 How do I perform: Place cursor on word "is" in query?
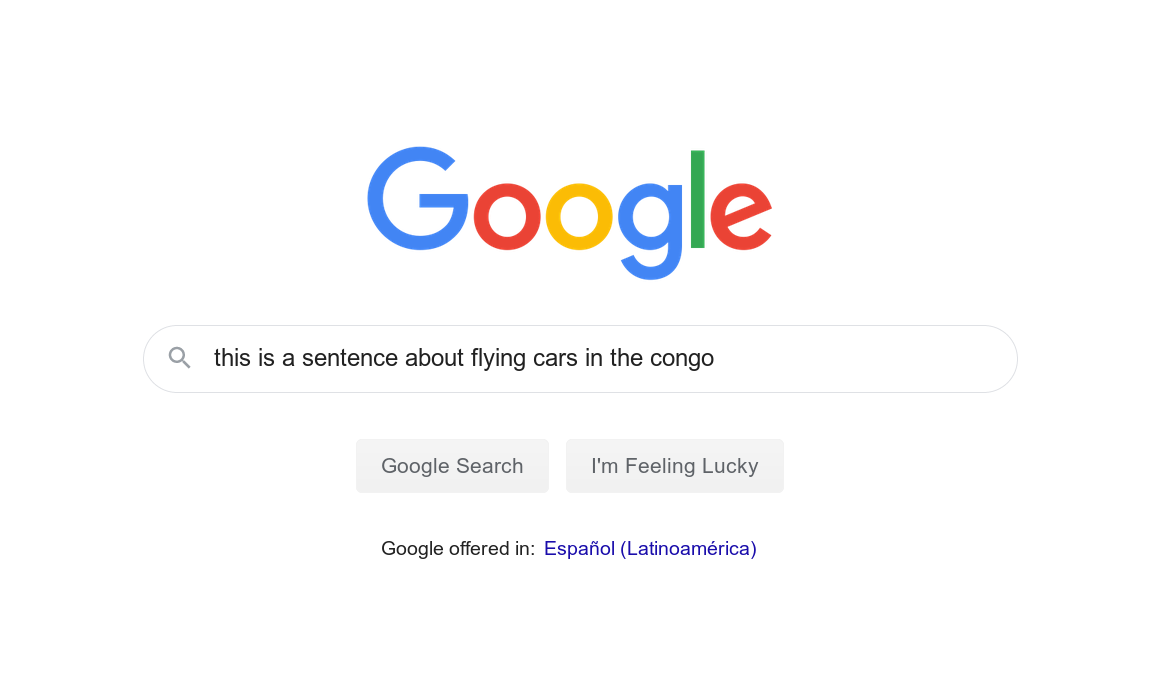coord(266,358)
